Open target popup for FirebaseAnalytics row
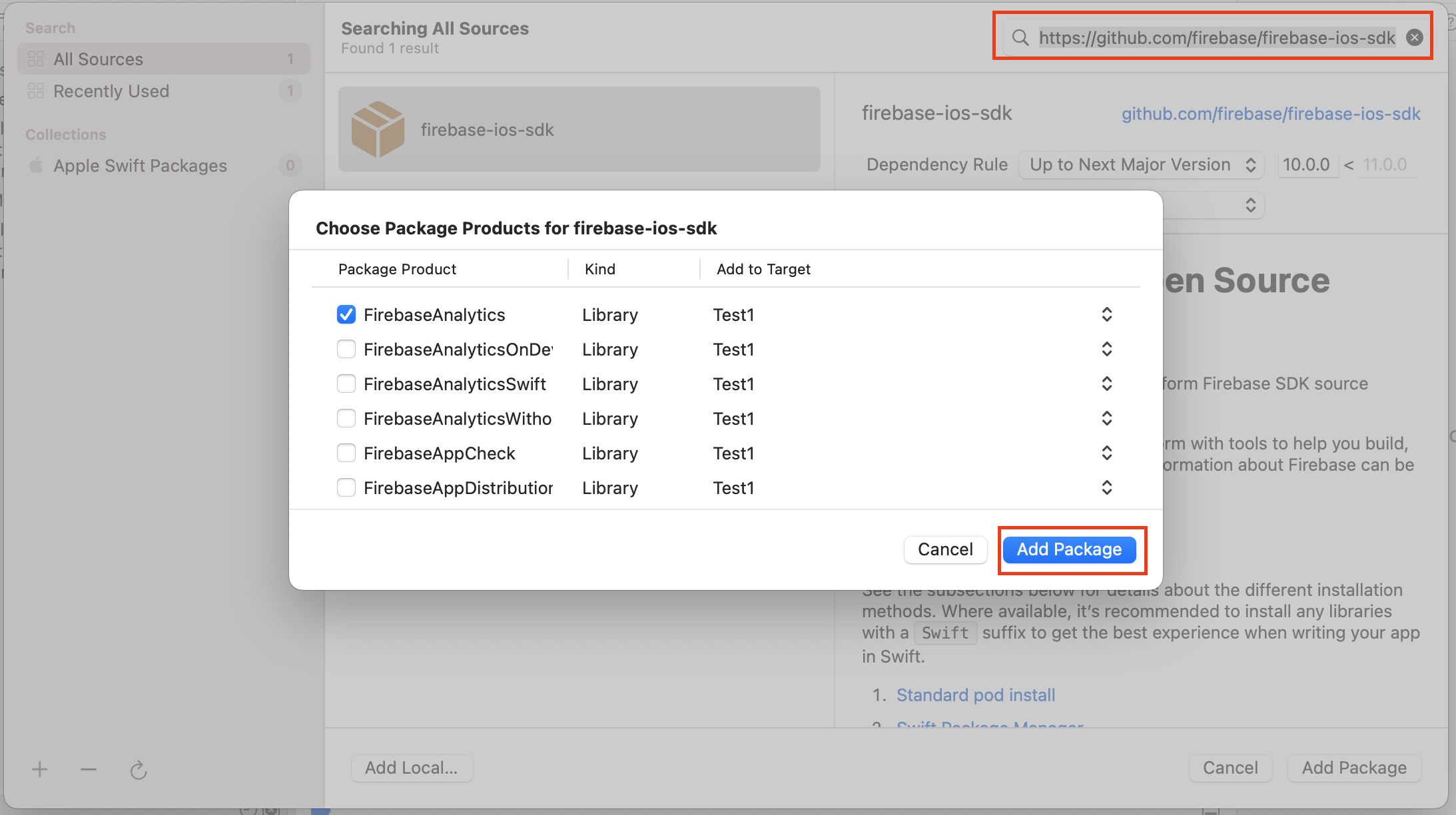Viewport: 1456px width, 815px height. (x=1106, y=314)
